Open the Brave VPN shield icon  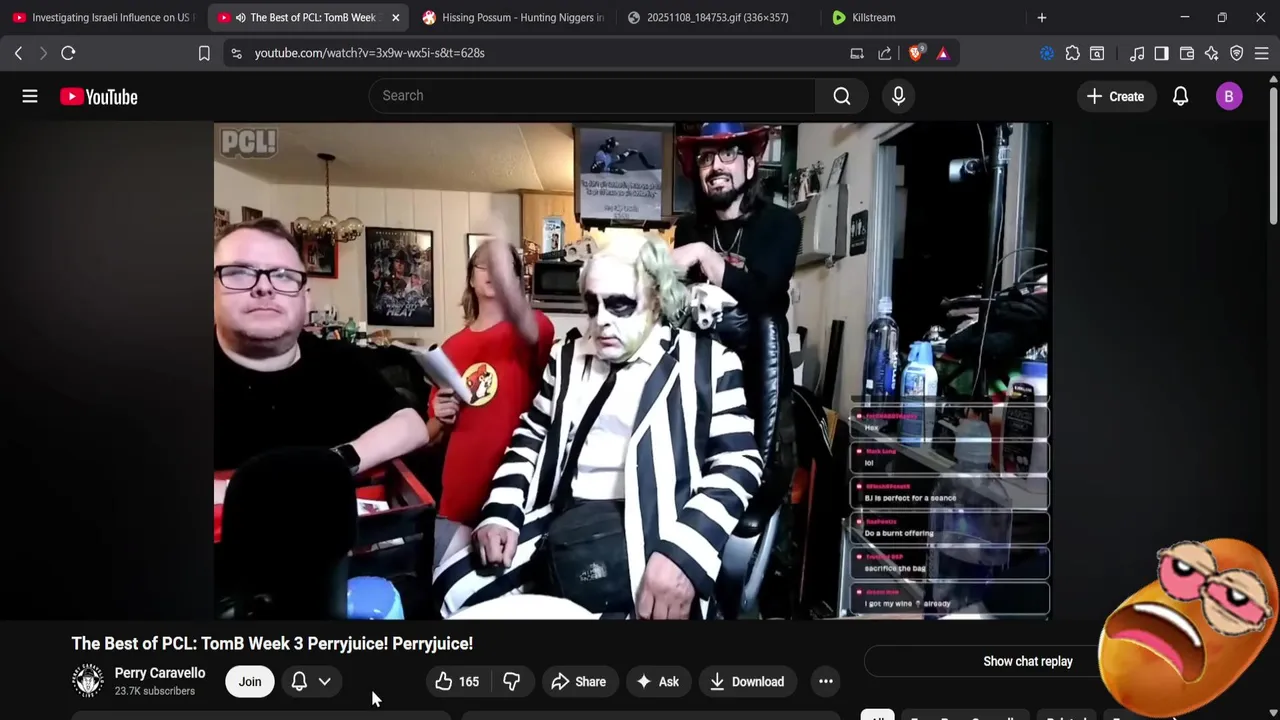click(x=1236, y=53)
